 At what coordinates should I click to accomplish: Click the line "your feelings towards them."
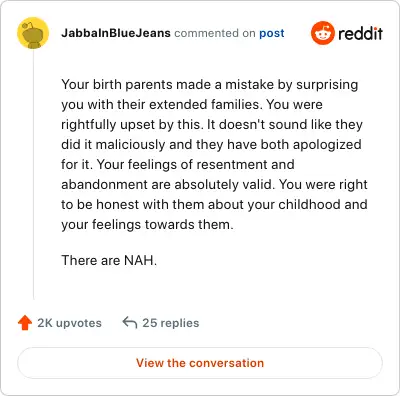[147, 224]
